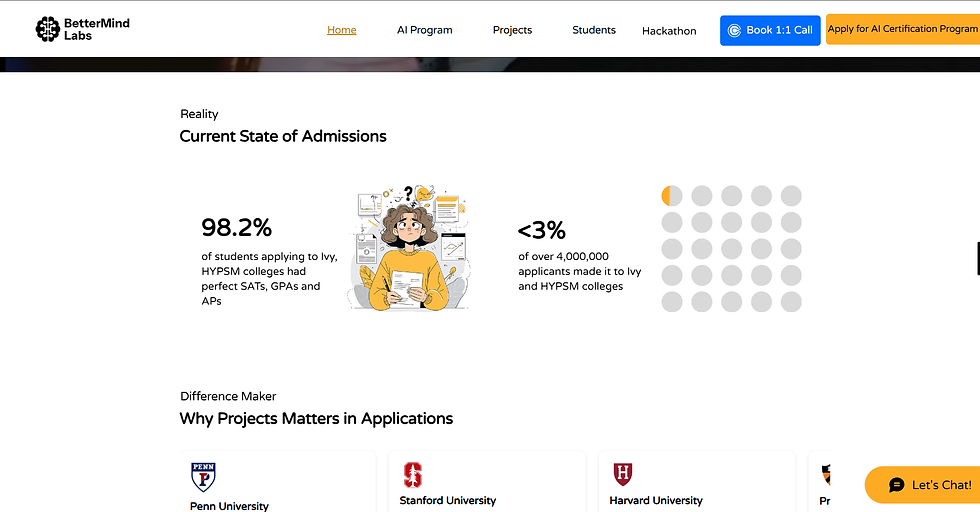Click the Difference Maker label

[228, 396]
